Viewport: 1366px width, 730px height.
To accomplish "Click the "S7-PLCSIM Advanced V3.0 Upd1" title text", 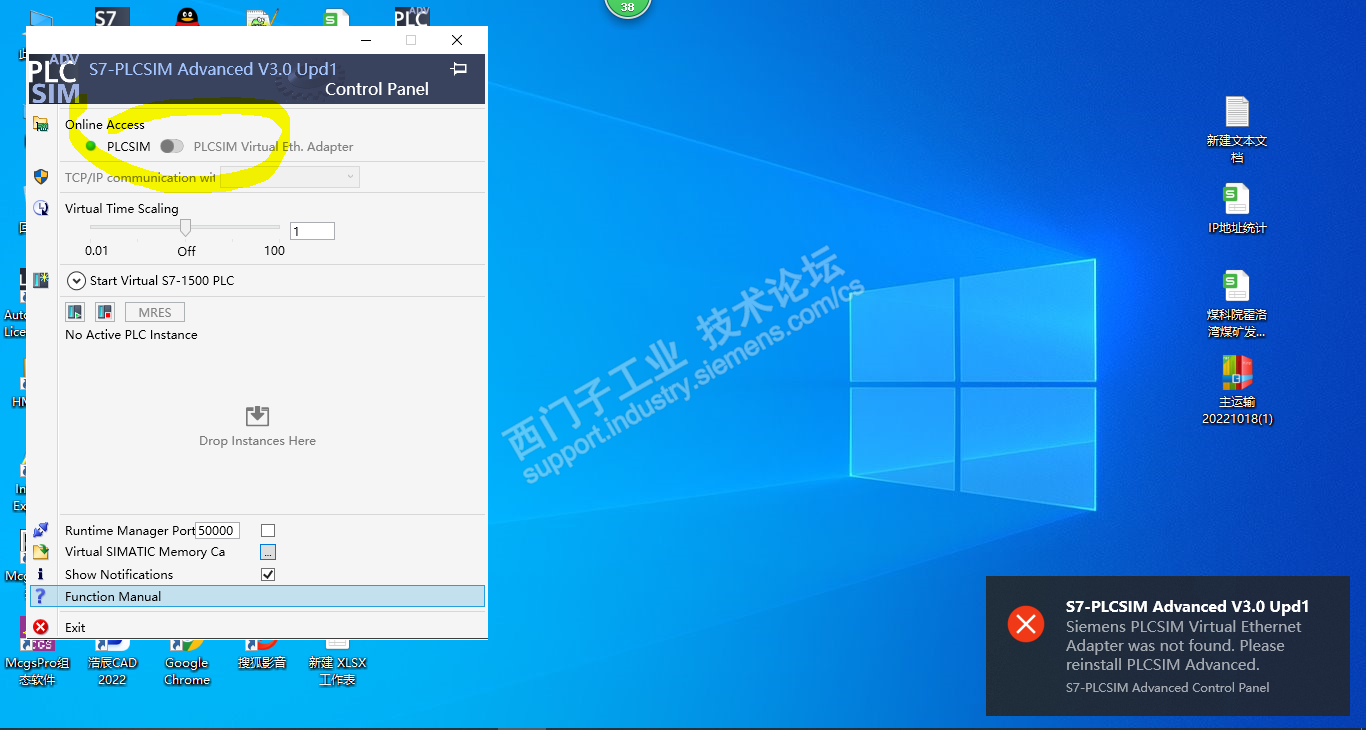I will tap(213, 69).
